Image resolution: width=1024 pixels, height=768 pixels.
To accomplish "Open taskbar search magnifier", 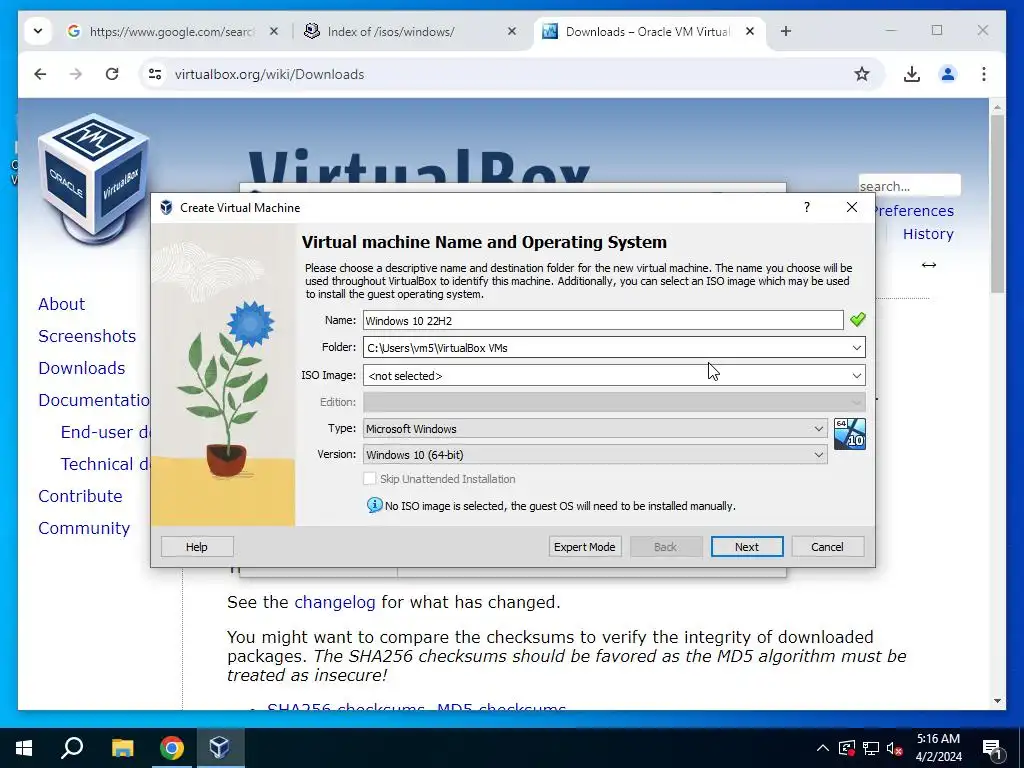I will tap(72, 748).
